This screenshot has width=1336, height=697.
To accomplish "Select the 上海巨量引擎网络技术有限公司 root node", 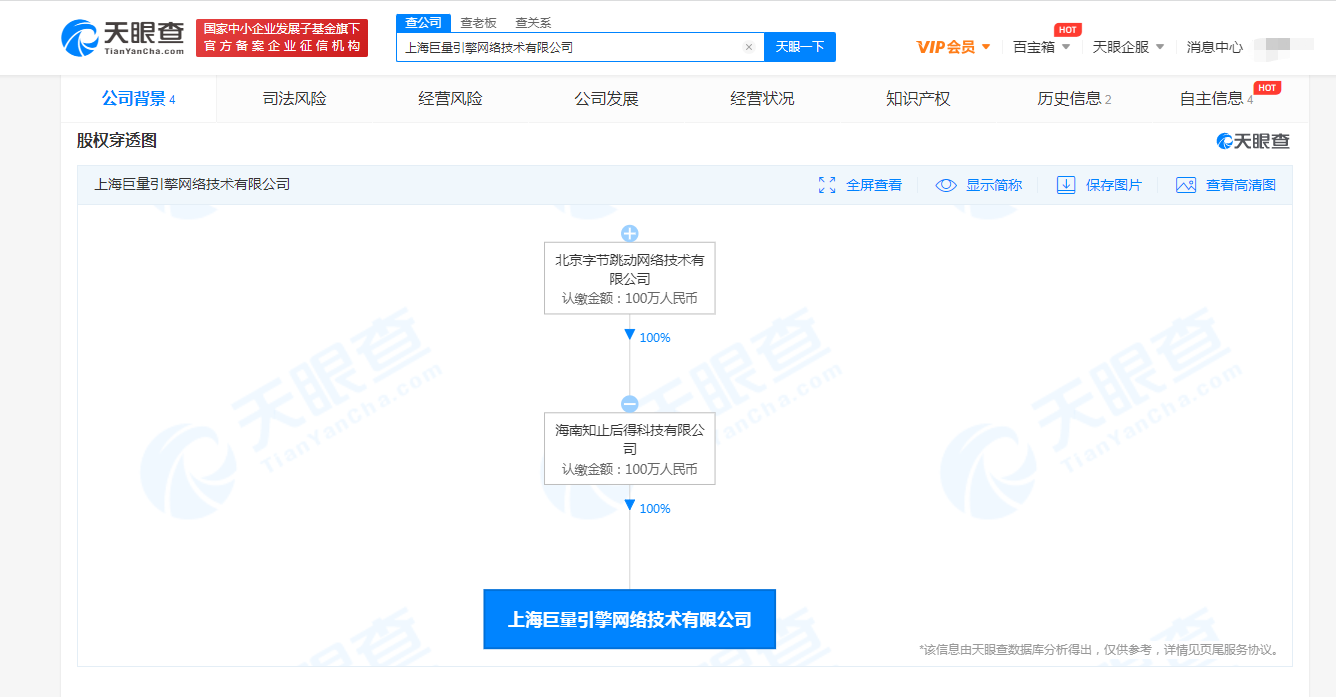I will 630,620.
